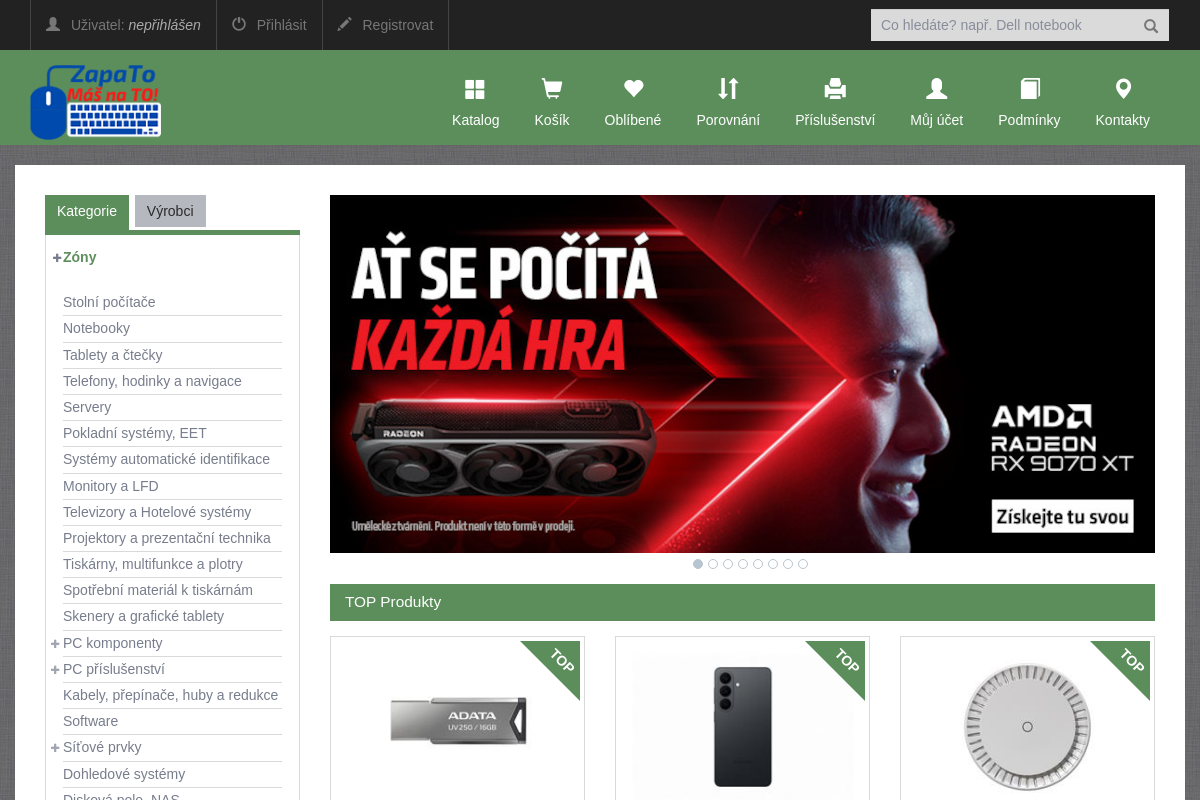Select the first carousel slide dot

(698, 564)
